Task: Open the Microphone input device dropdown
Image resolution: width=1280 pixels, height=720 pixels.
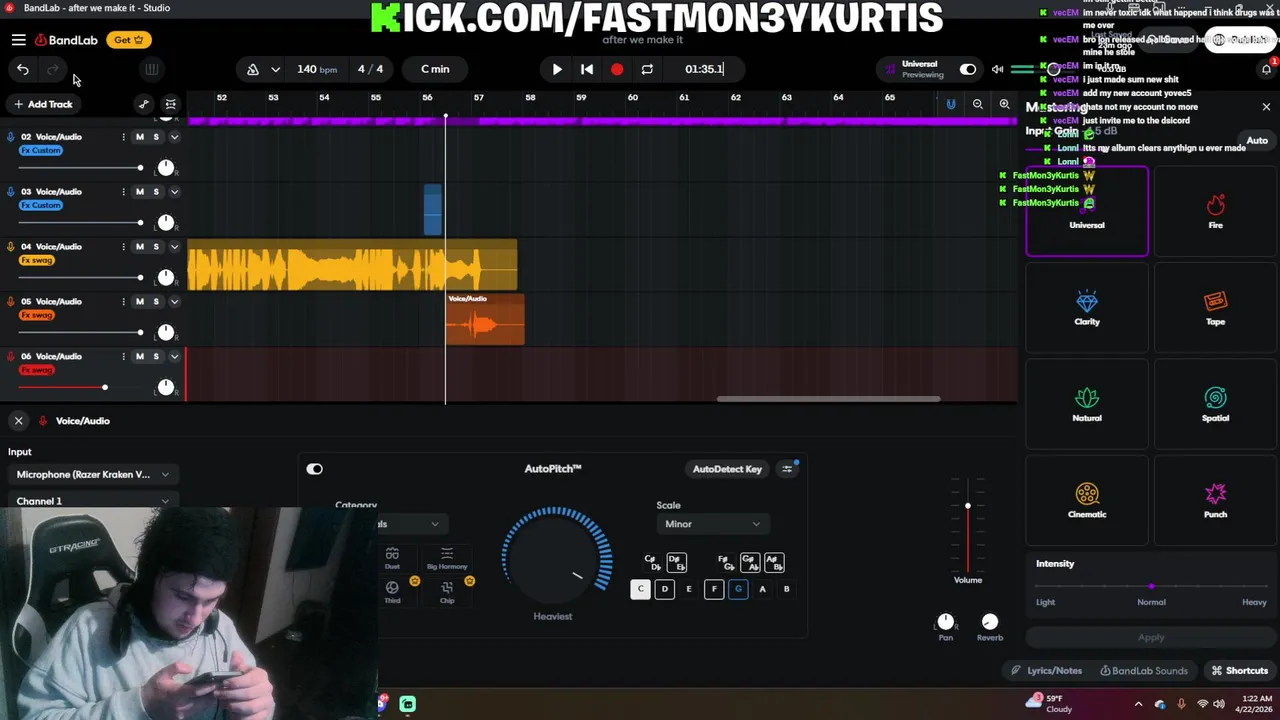Action: pos(92,475)
